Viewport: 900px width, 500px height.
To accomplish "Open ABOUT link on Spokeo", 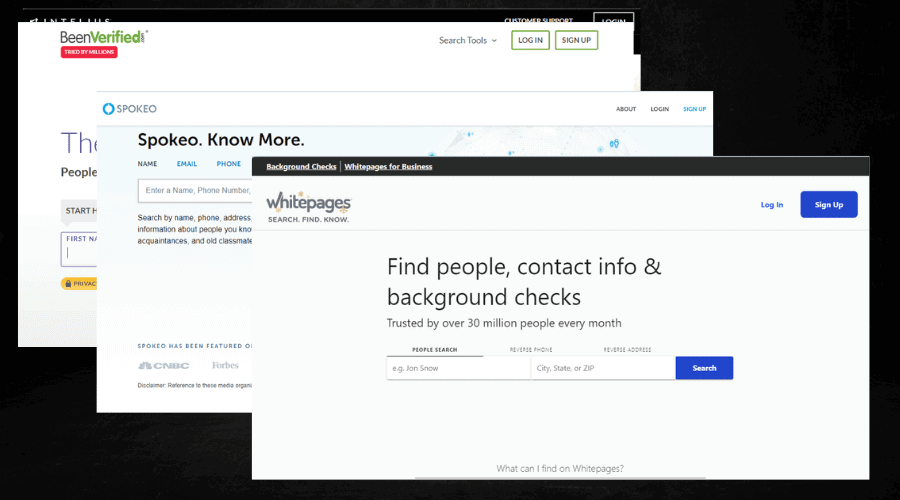I will click(626, 109).
